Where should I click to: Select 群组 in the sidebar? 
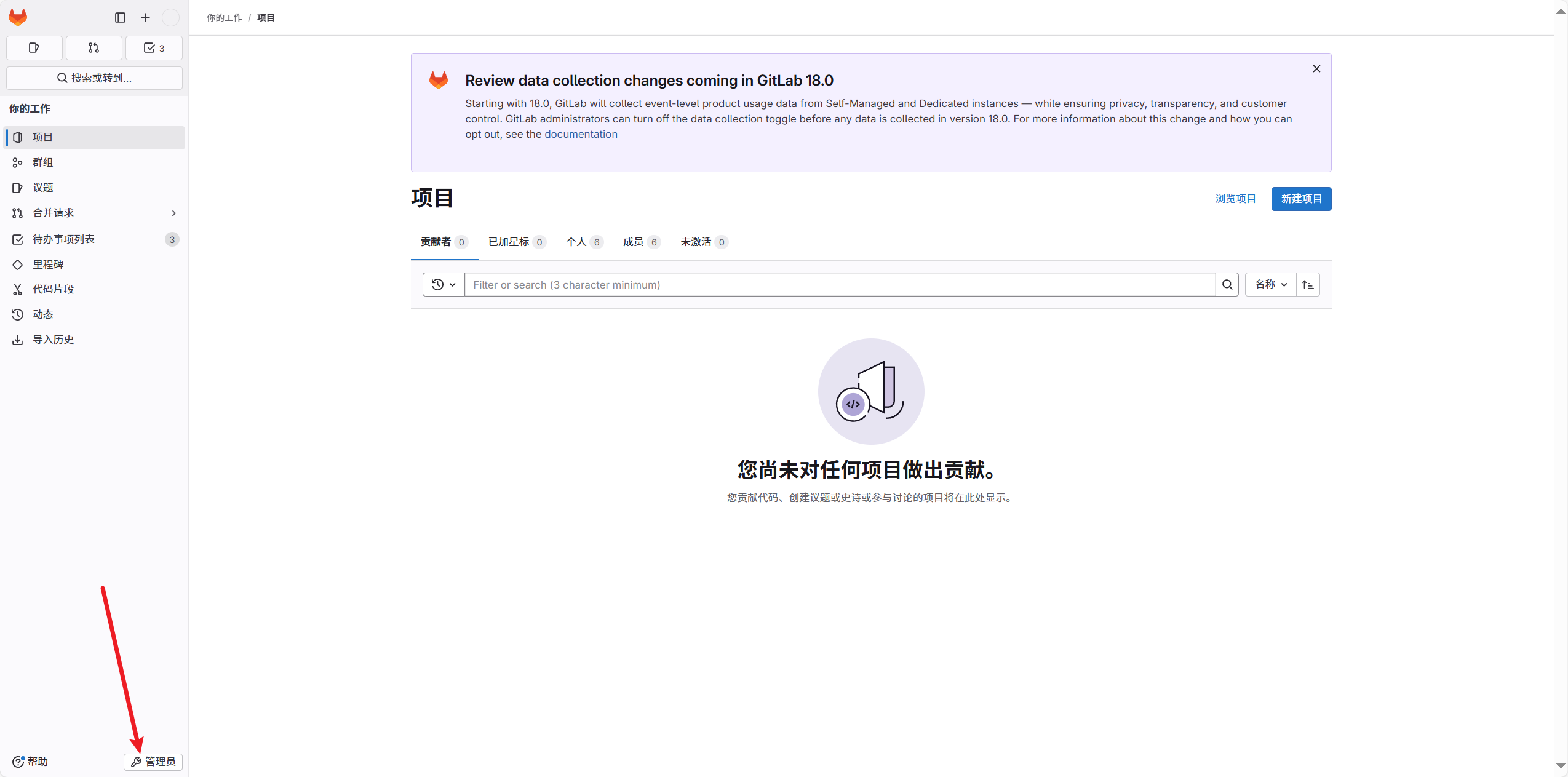(43, 162)
